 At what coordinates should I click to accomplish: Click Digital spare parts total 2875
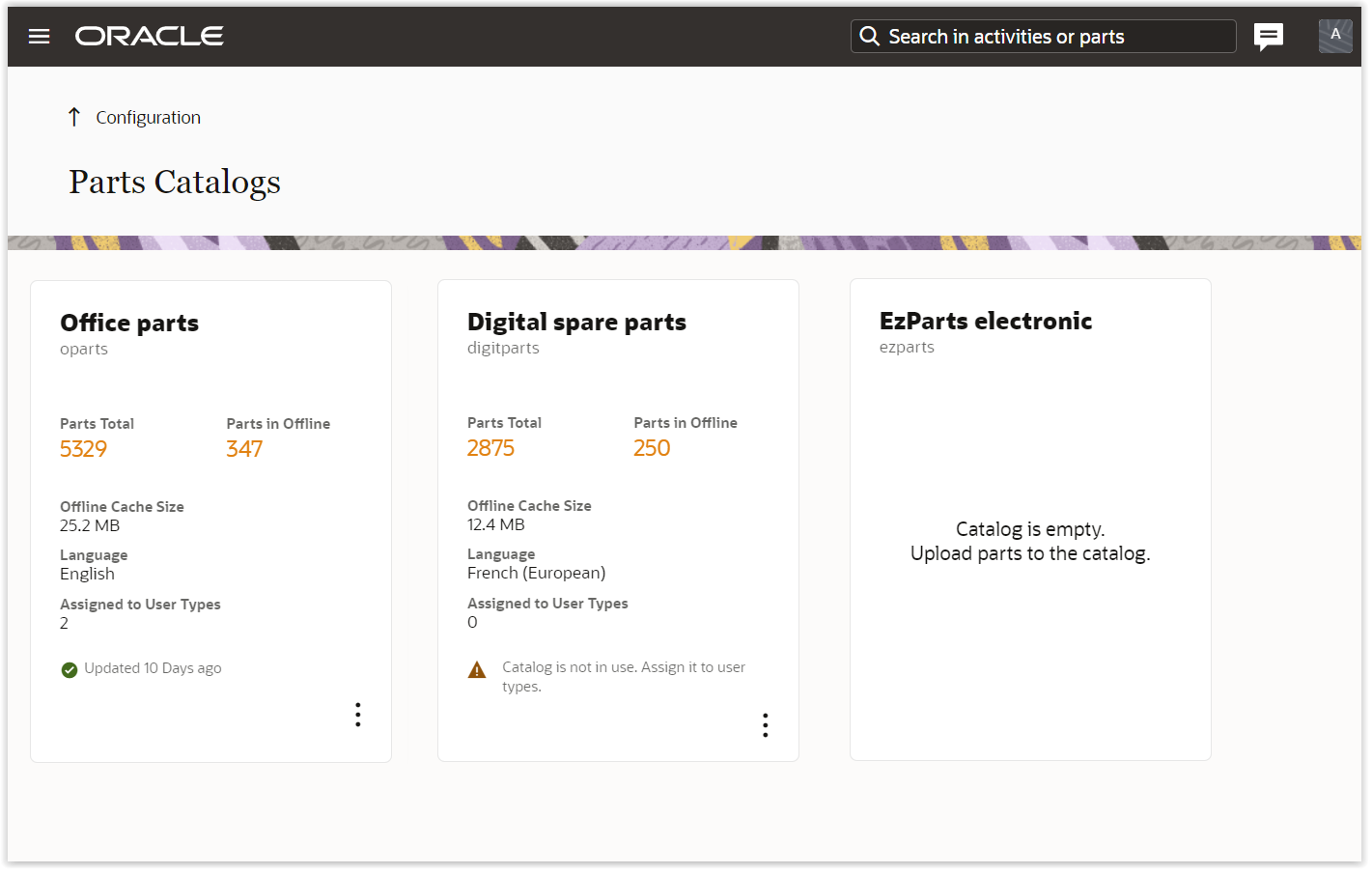coord(490,448)
